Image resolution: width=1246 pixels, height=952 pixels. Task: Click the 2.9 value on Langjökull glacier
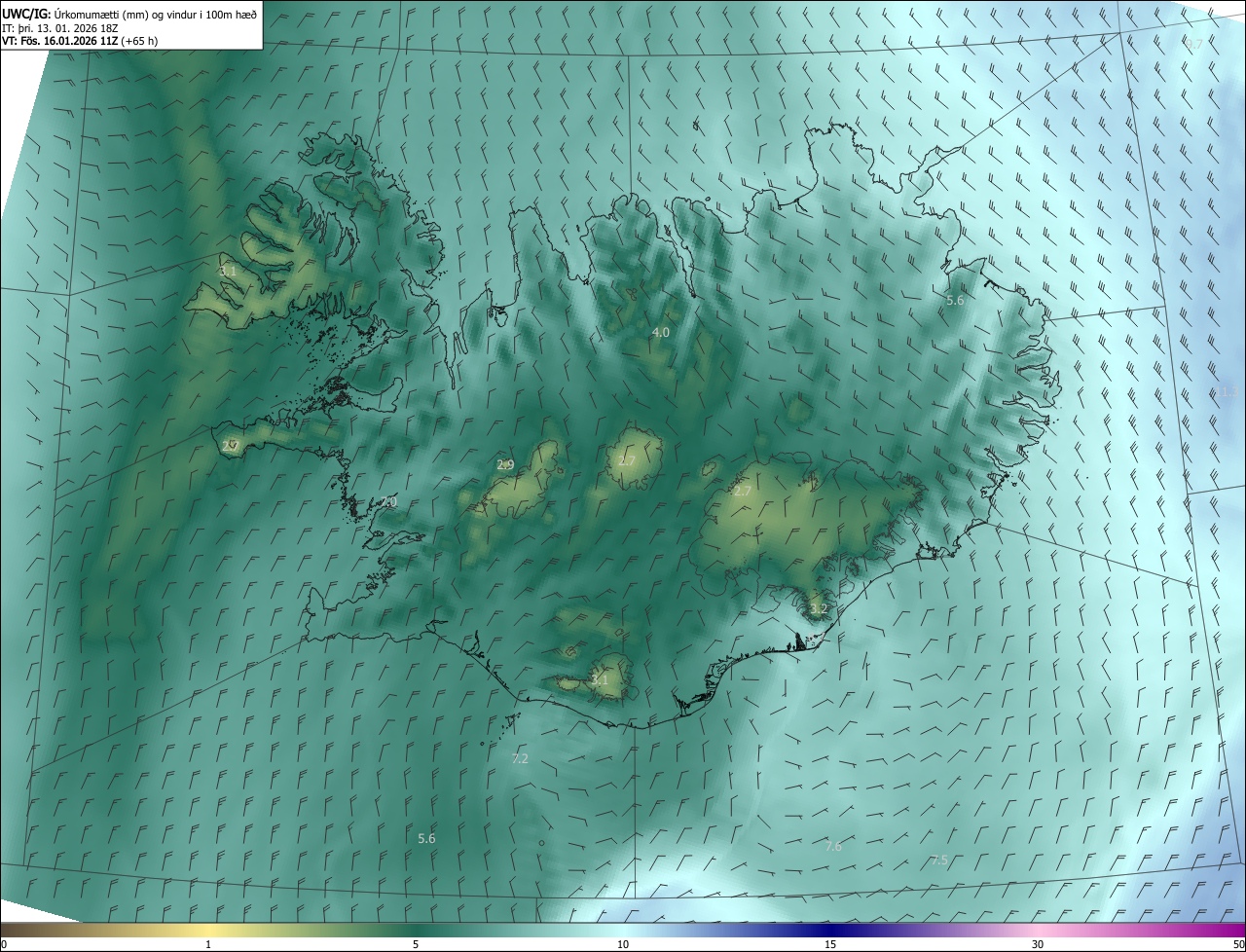[505, 464]
